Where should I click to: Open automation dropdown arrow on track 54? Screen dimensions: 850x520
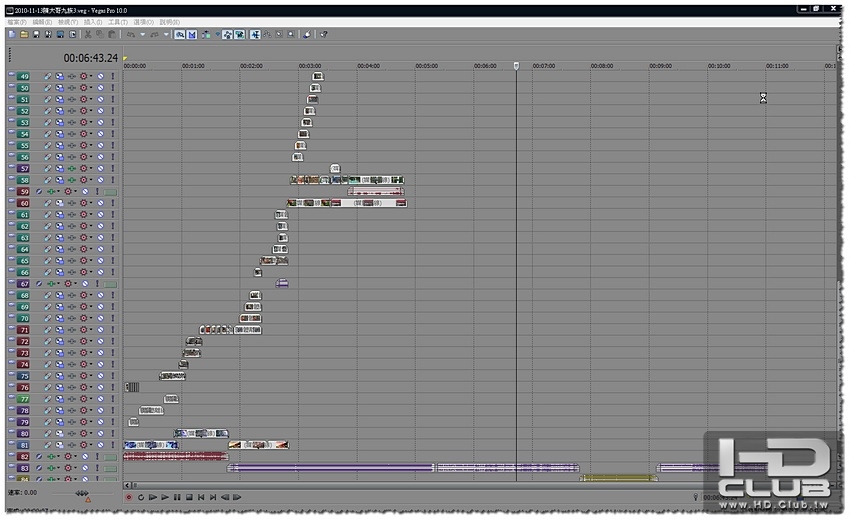click(x=91, y=133)
